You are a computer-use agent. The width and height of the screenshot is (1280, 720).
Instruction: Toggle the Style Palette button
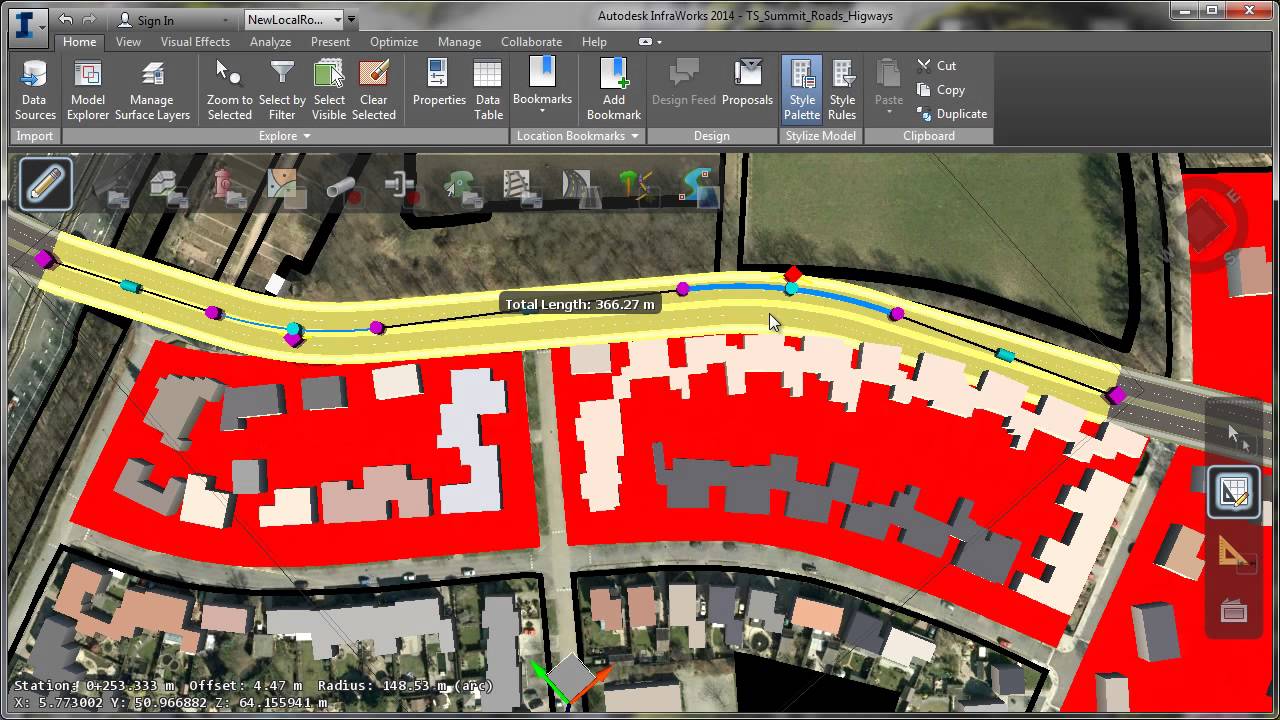coord(802,90)
